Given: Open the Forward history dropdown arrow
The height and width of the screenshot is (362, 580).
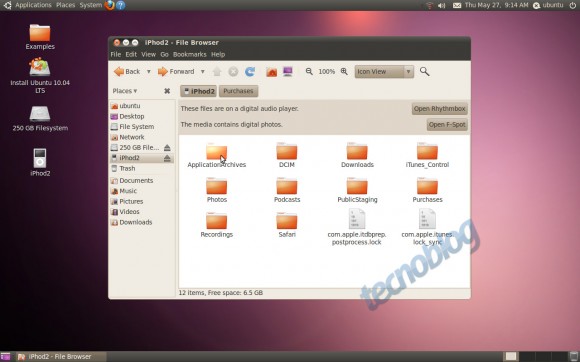Looking at the screenshot, I should 203,71.
